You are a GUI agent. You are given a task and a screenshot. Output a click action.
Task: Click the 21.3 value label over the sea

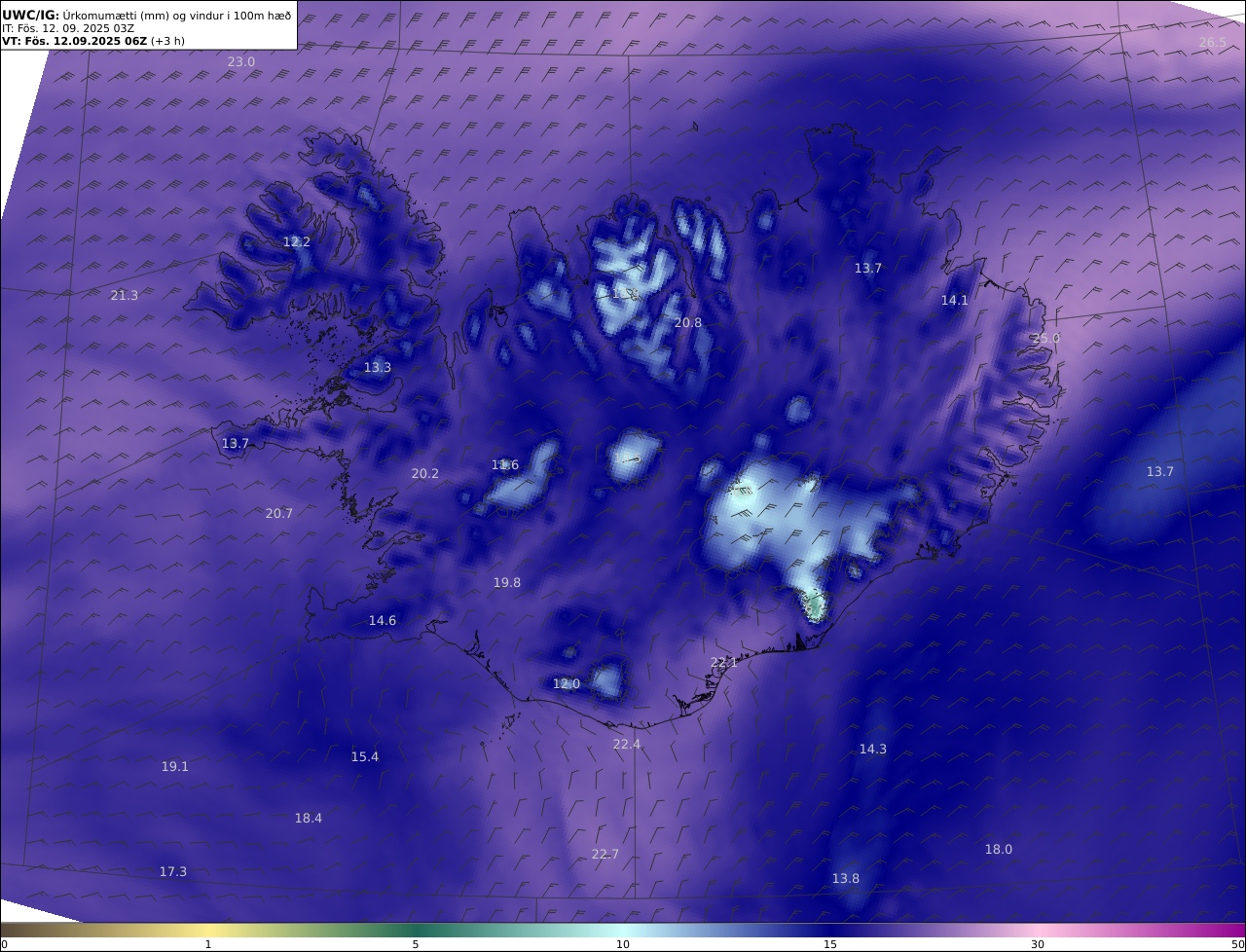[125, 296]
